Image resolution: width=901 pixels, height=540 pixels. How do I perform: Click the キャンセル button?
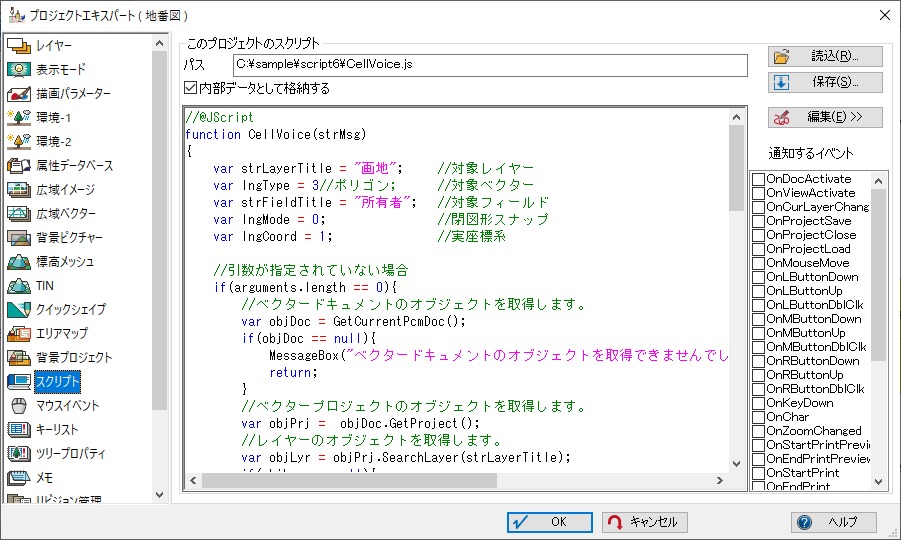(x=645, y=522)
